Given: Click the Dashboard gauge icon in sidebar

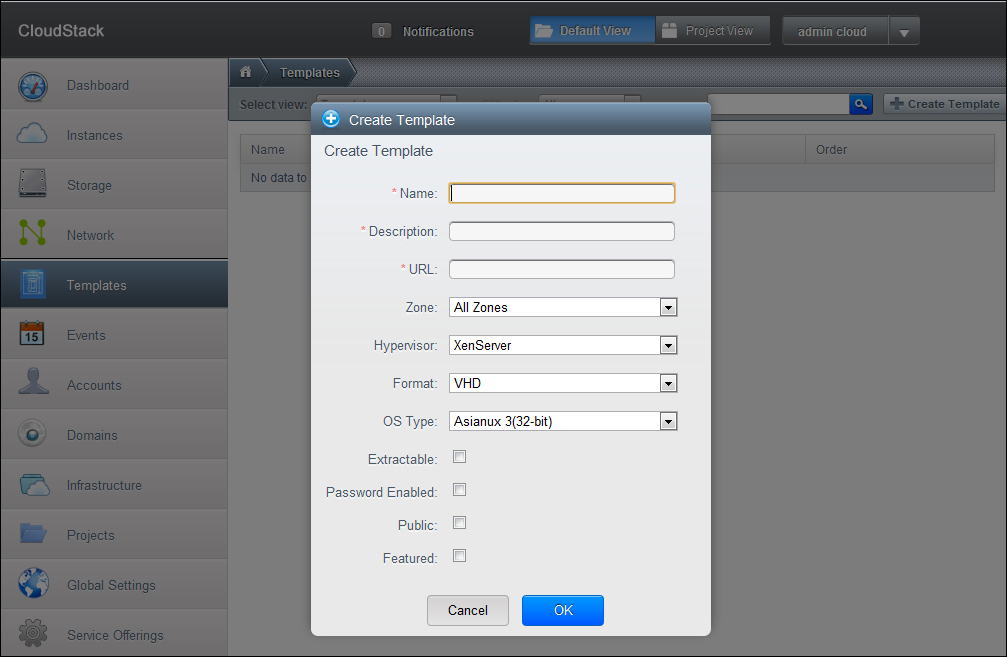Looking at the screenshot, I should click(x=33, y=86).
